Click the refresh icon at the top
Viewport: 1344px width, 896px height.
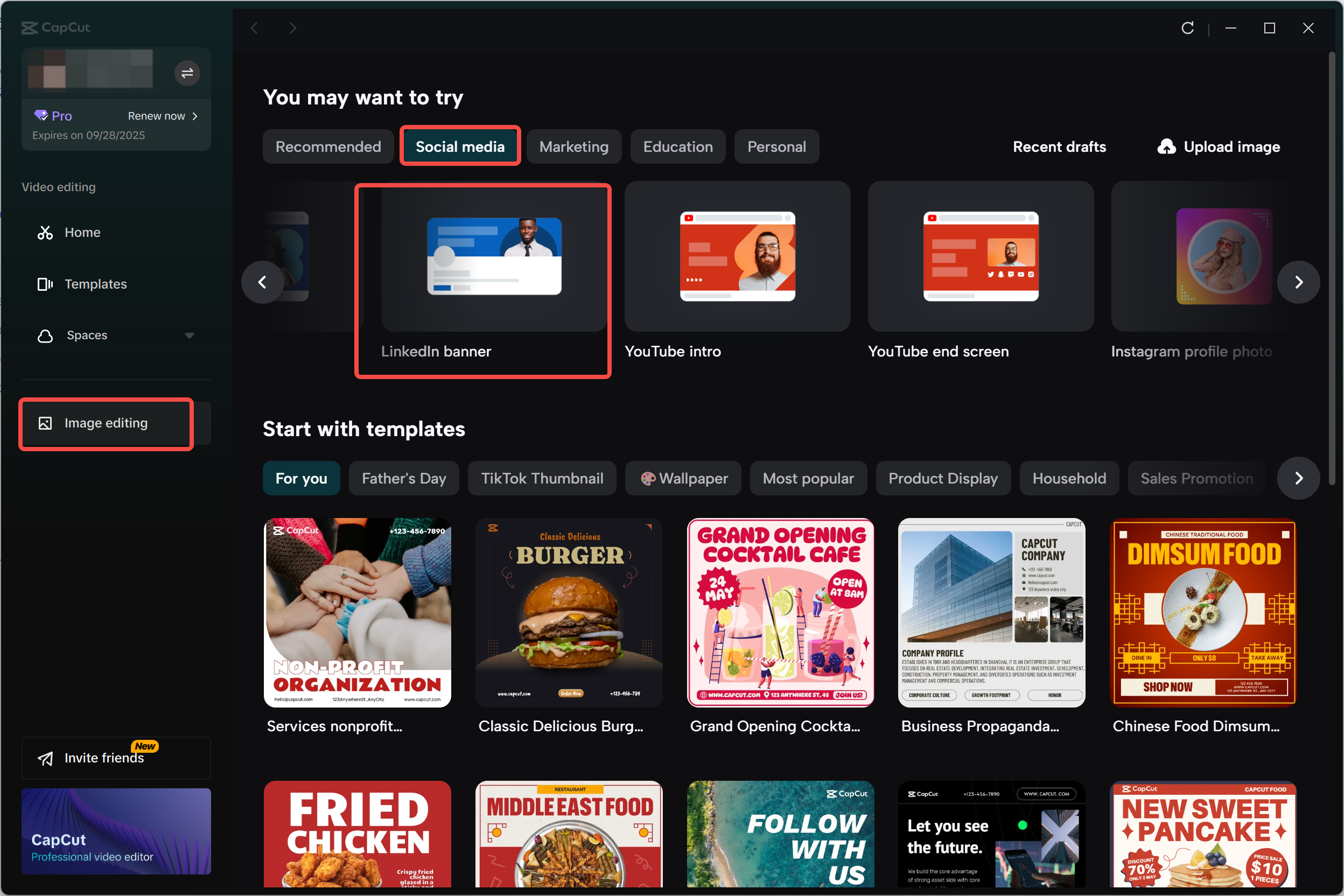[x=1187, y=27]
